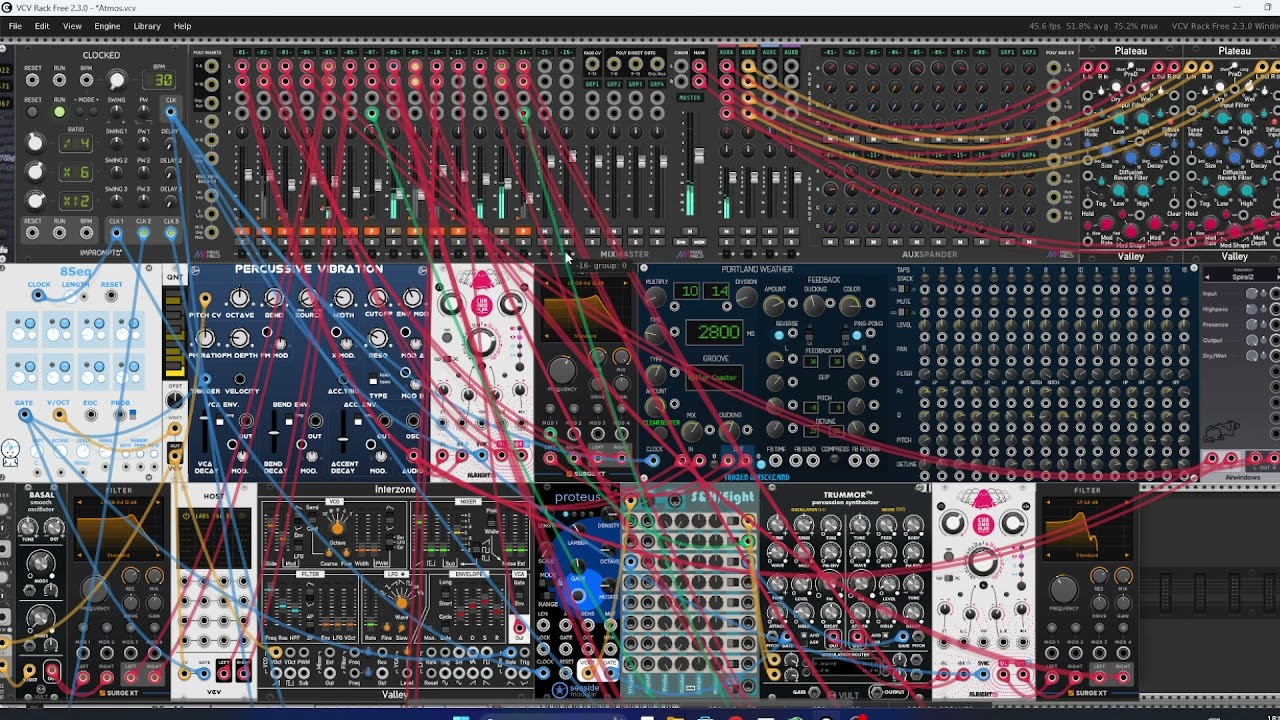Viewport: 1280px width, 720px height.
Task: Toggle Portland Weather PING-PONG button
Action: coord(857,335)
